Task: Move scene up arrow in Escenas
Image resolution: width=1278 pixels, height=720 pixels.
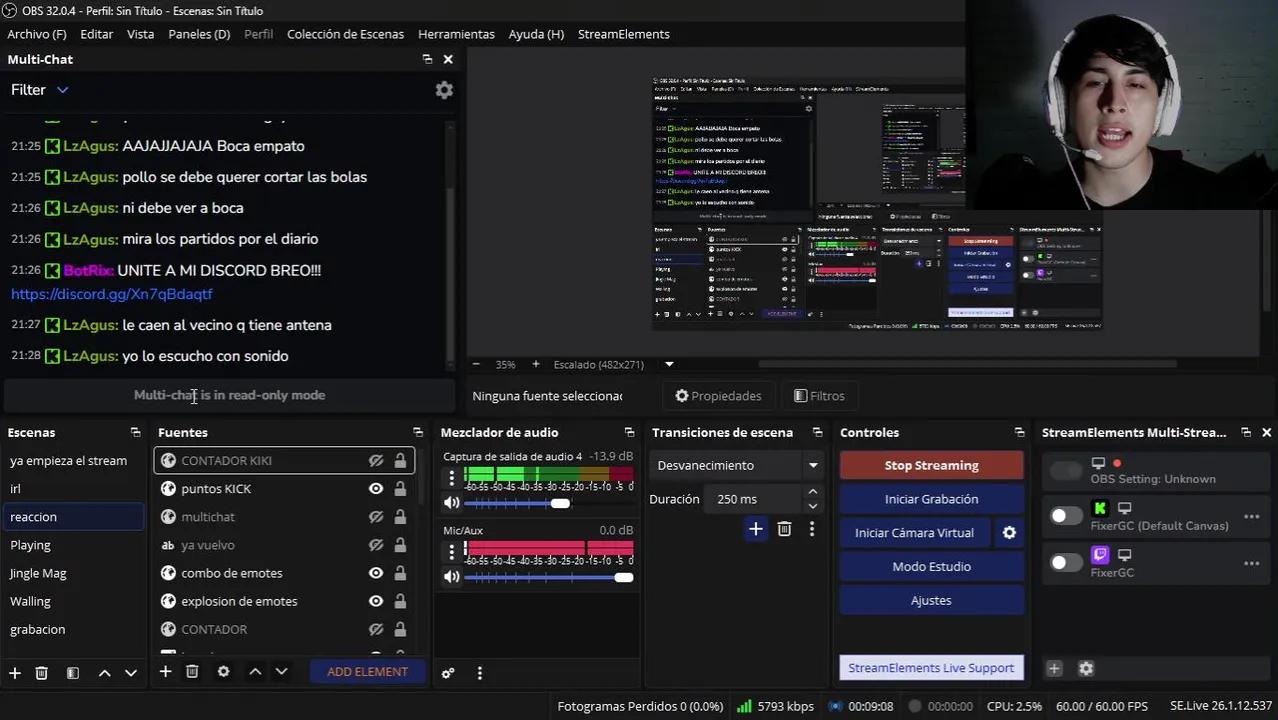Action: pos(104,673)
